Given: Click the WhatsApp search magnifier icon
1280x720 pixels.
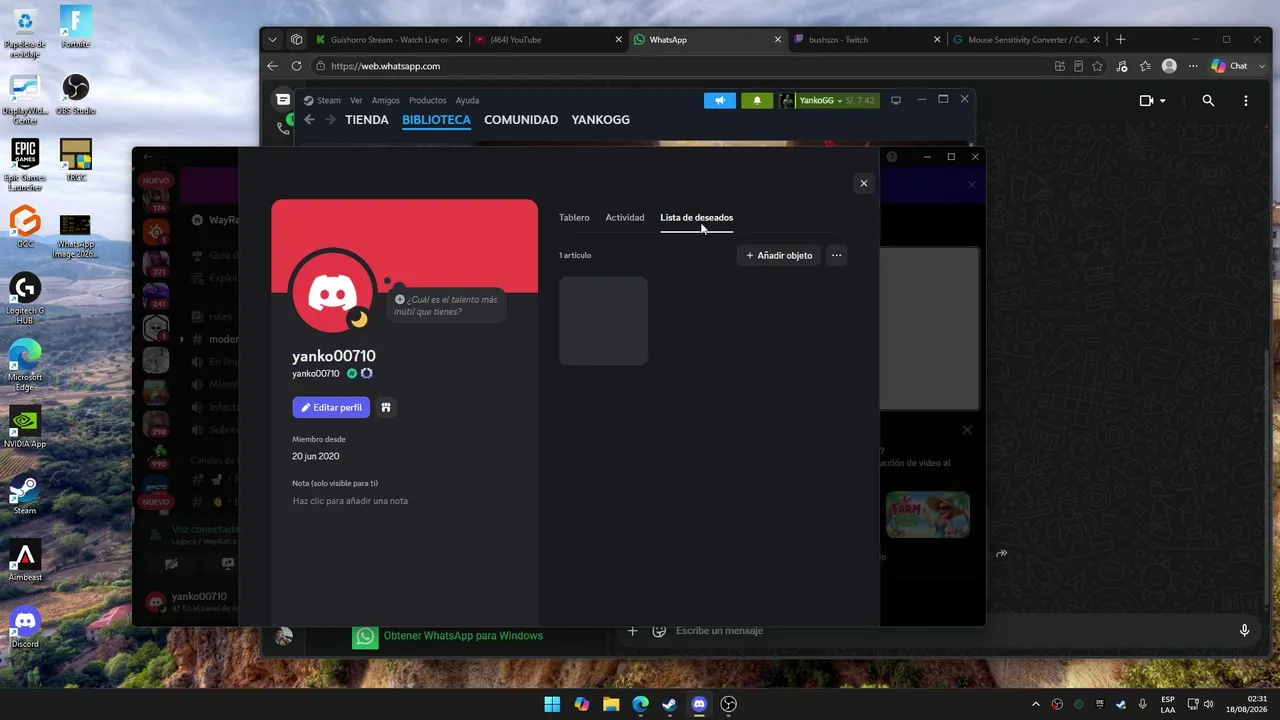Looking at the screenshot, I should (1208, 101).
